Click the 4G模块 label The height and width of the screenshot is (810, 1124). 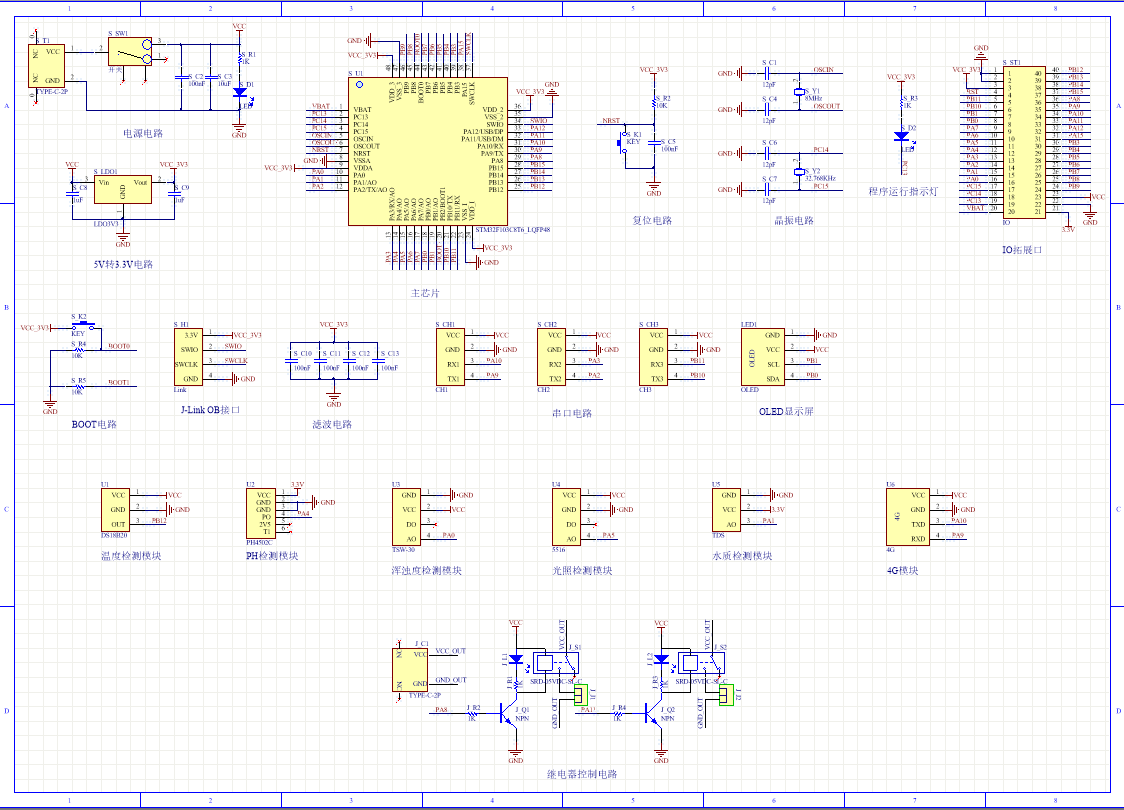tap(902, 571)
